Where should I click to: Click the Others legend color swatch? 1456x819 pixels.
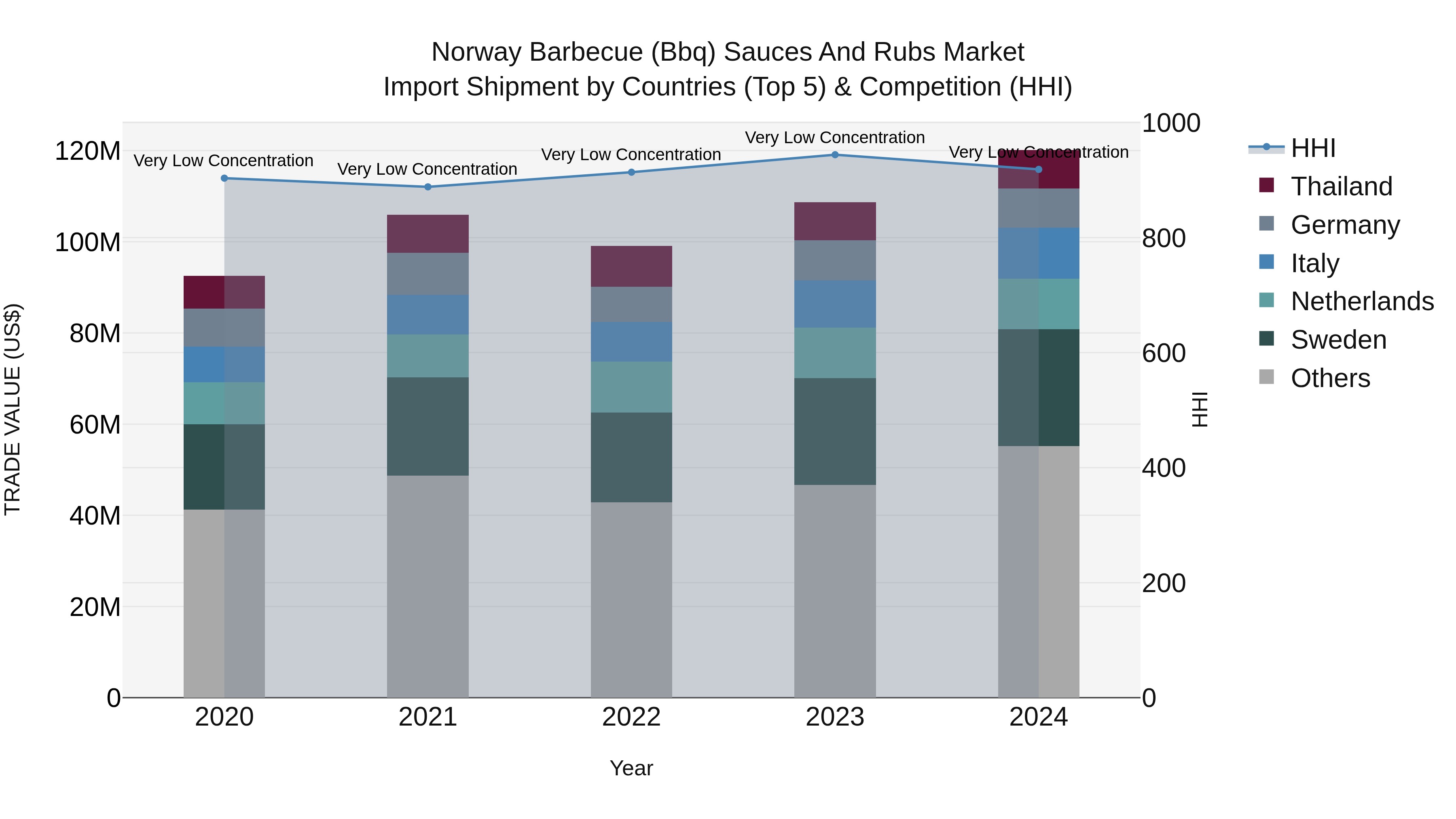(x=1267, y=377)
